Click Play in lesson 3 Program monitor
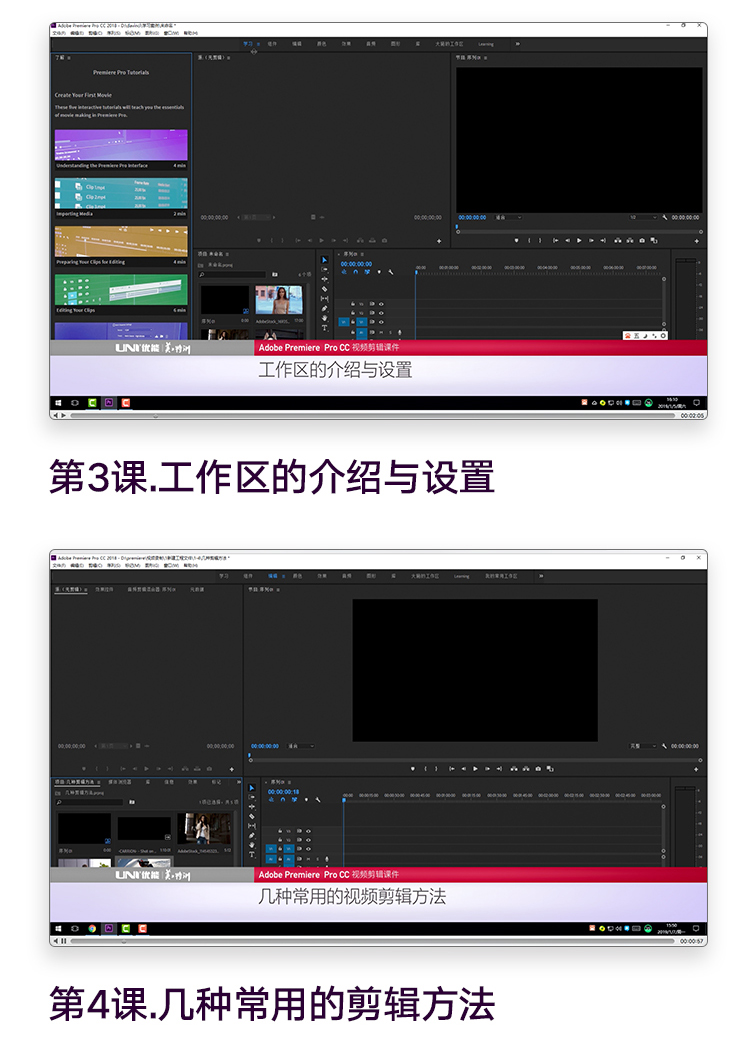The image size is (750, 1054). pos(579,240)
